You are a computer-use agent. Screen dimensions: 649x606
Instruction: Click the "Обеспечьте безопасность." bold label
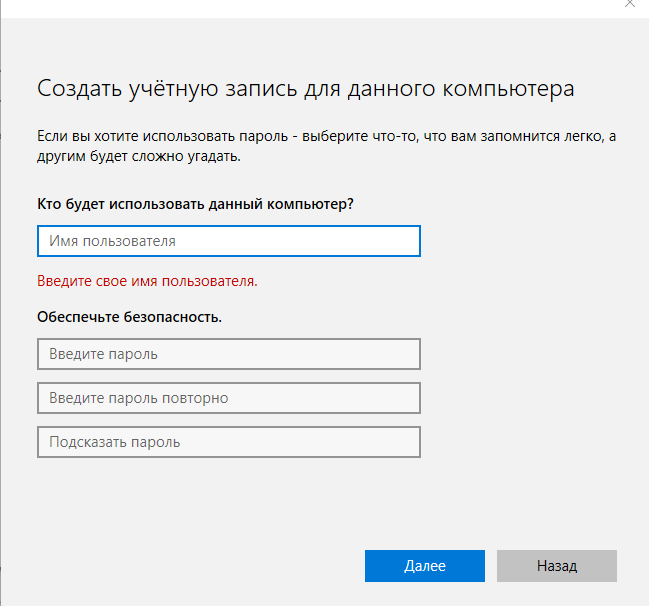[x=129, y=317]
